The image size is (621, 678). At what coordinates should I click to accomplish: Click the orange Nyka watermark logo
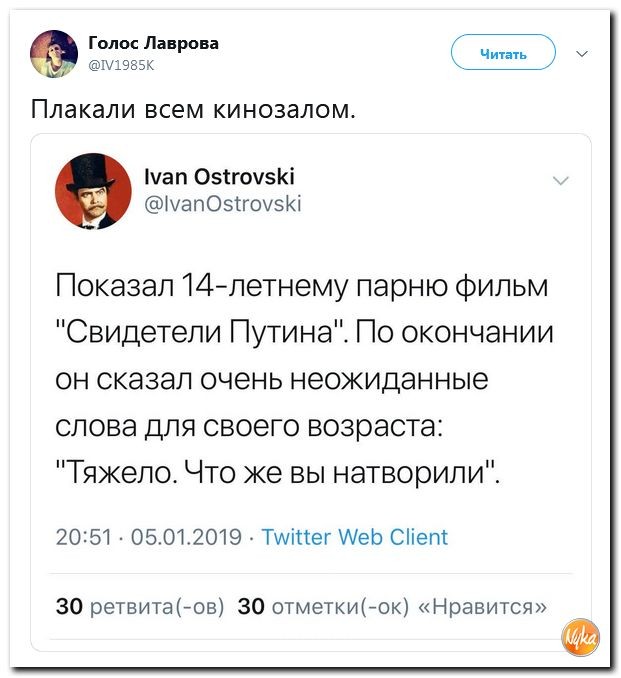(582, 637)
